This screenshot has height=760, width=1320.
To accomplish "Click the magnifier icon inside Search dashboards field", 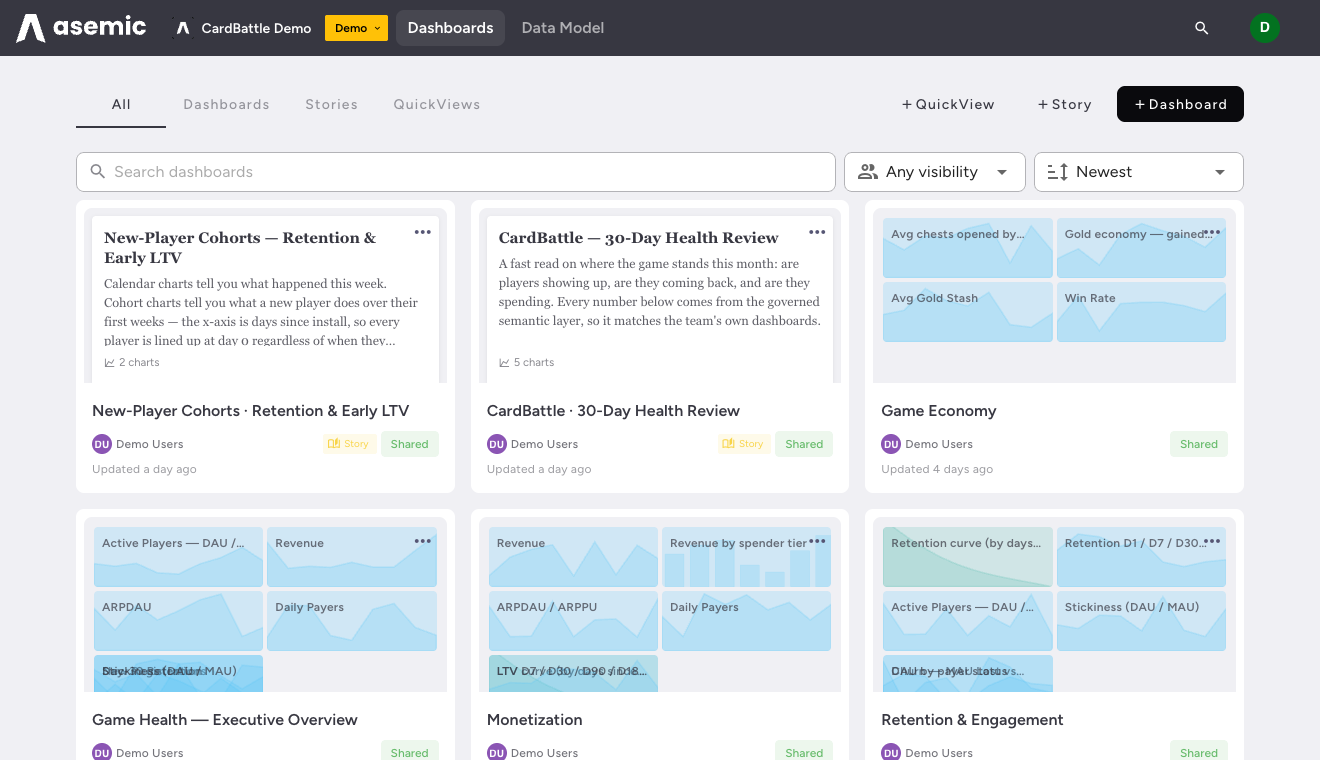I will tap(98, 172).
